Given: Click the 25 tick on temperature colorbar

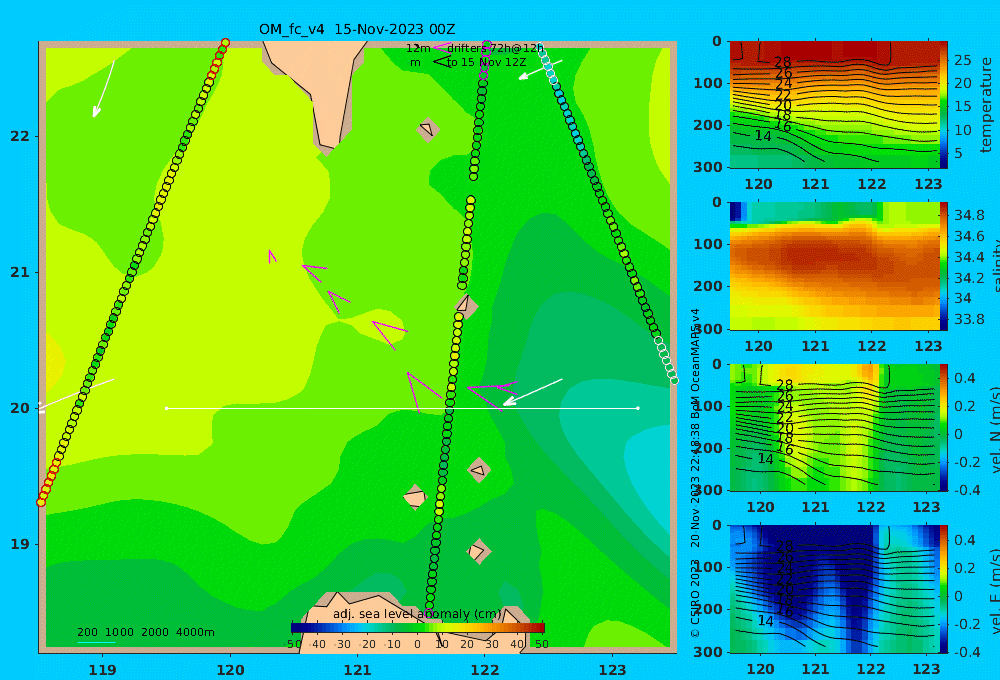Looking at the screenshot, I should point(962,60).
